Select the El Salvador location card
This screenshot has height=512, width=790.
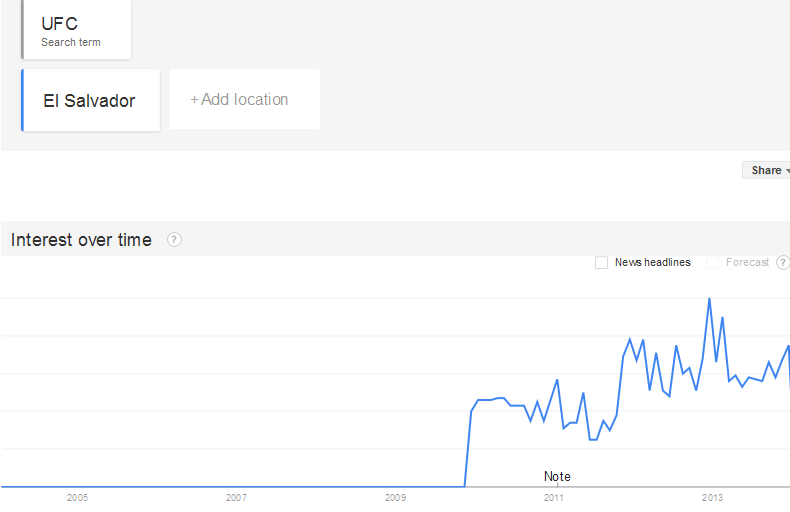(90, 100)
